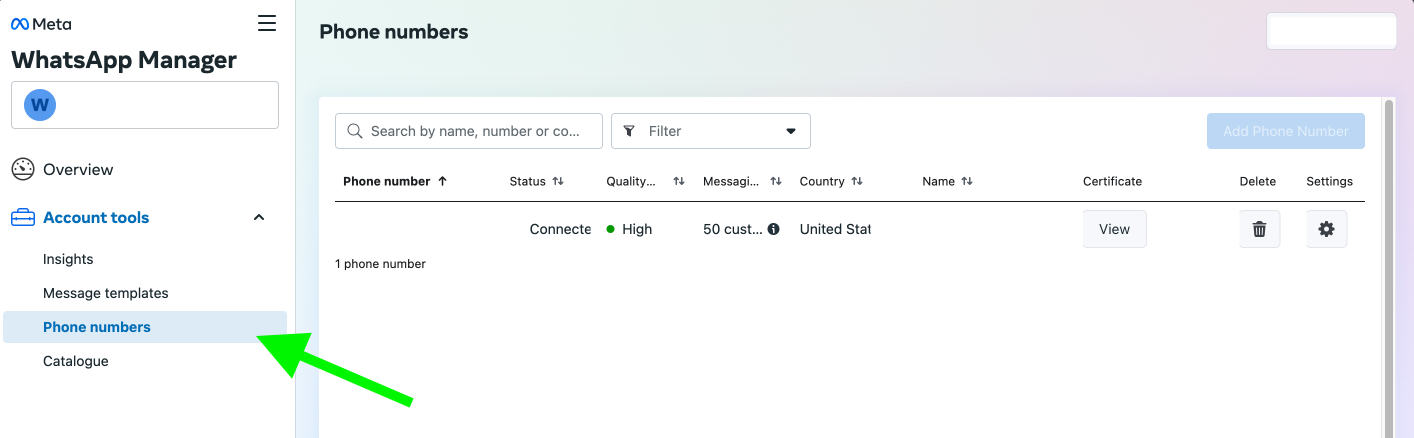Toggle the hamburger navigation menu
Image resolution: width=1414 pixels, height=438 pixels.
[x=267, y=23]
